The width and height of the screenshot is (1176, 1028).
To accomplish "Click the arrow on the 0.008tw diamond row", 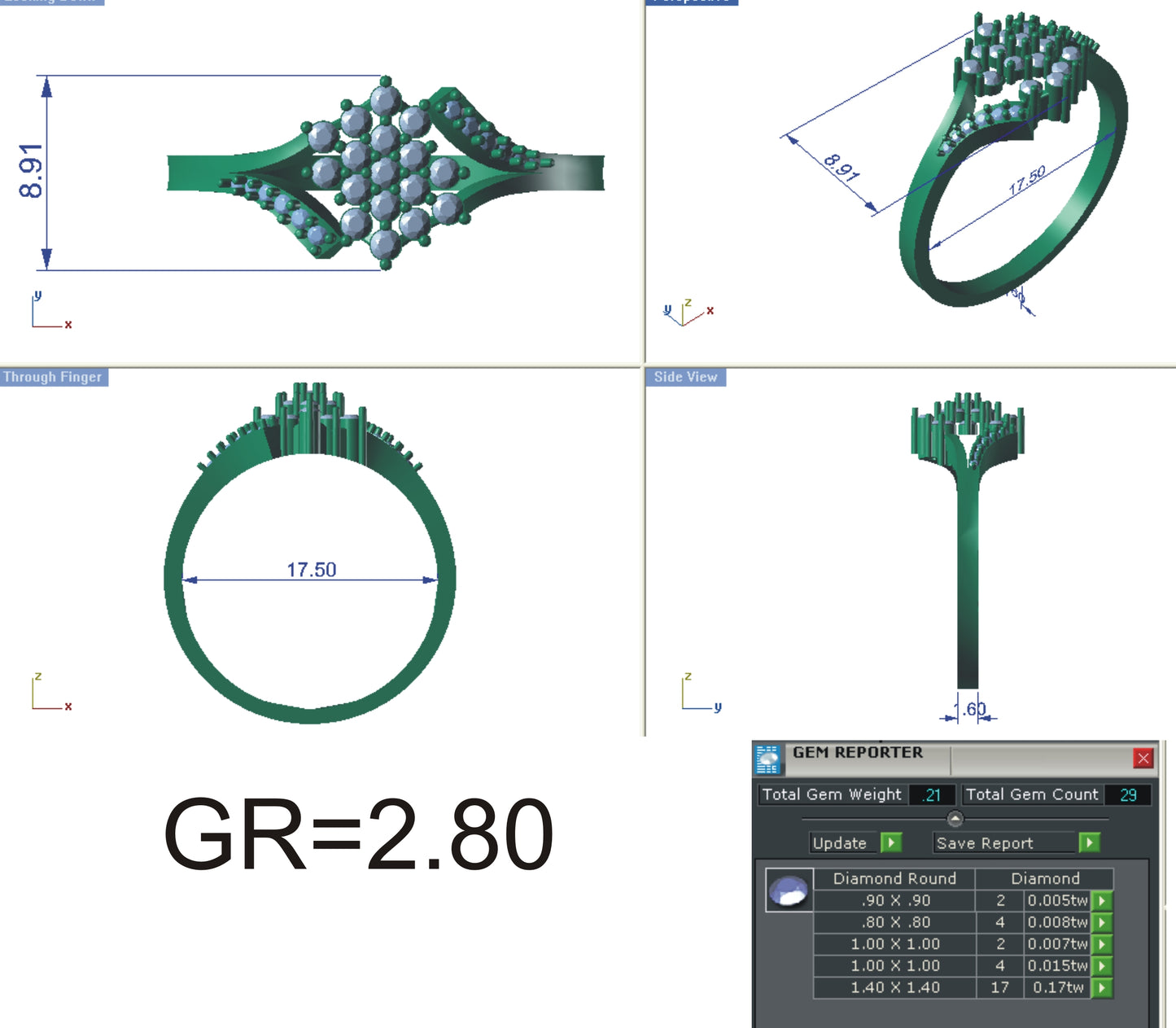I will tap(1100, 922).
